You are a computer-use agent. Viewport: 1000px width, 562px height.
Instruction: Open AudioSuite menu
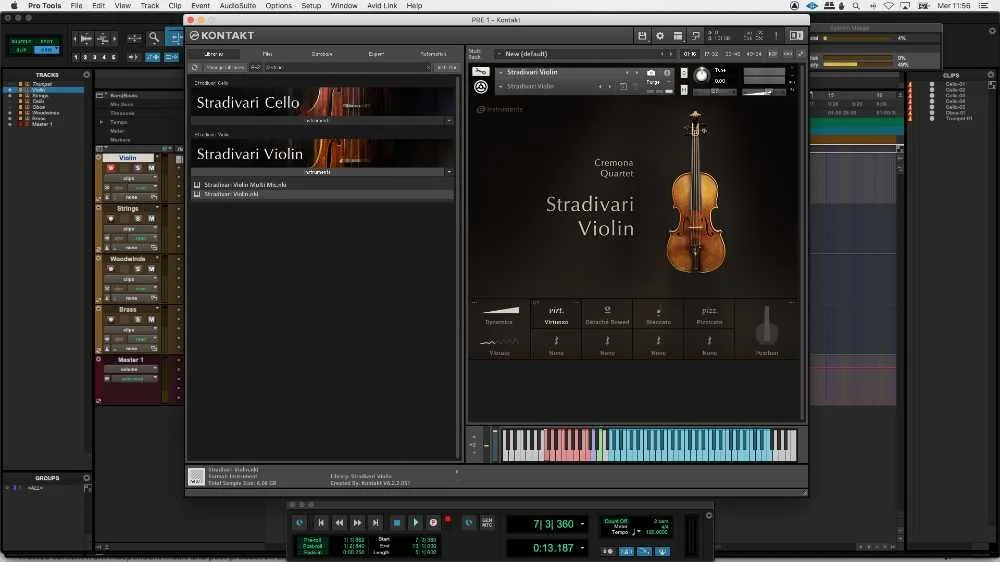coord(238,6)
